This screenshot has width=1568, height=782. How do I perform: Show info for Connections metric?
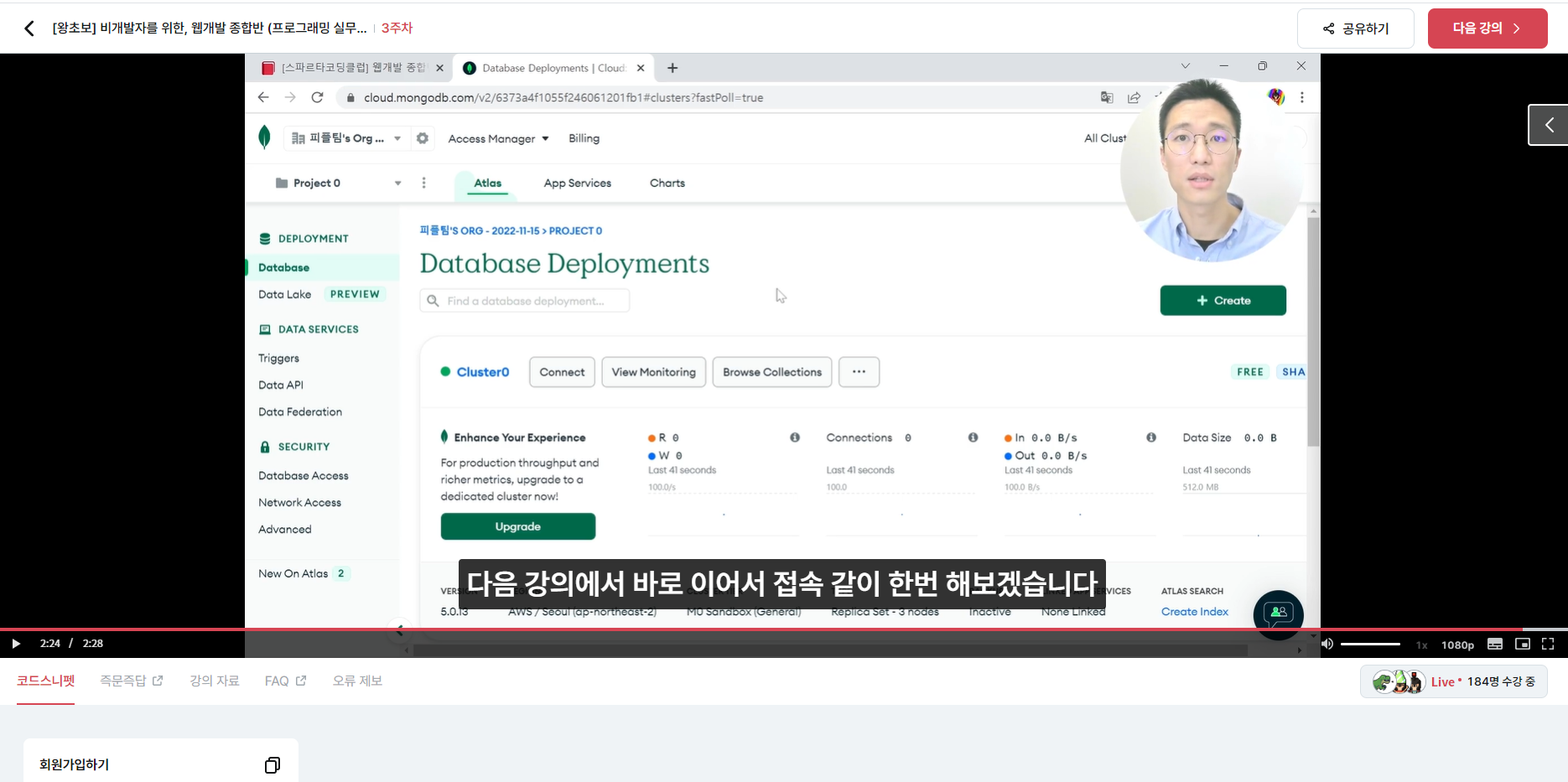pyautogui.click(x=973, y=438)
